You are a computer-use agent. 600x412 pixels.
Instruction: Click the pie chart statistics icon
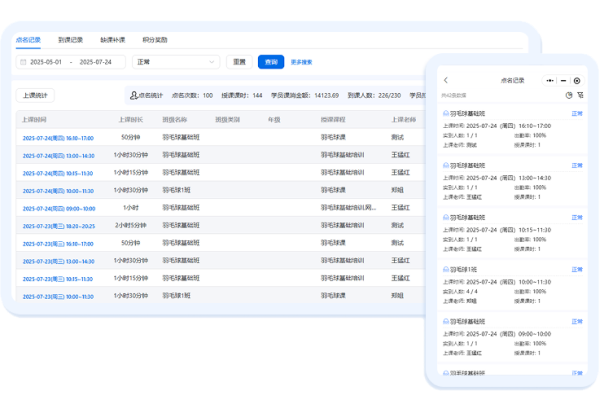coord(568,96)
